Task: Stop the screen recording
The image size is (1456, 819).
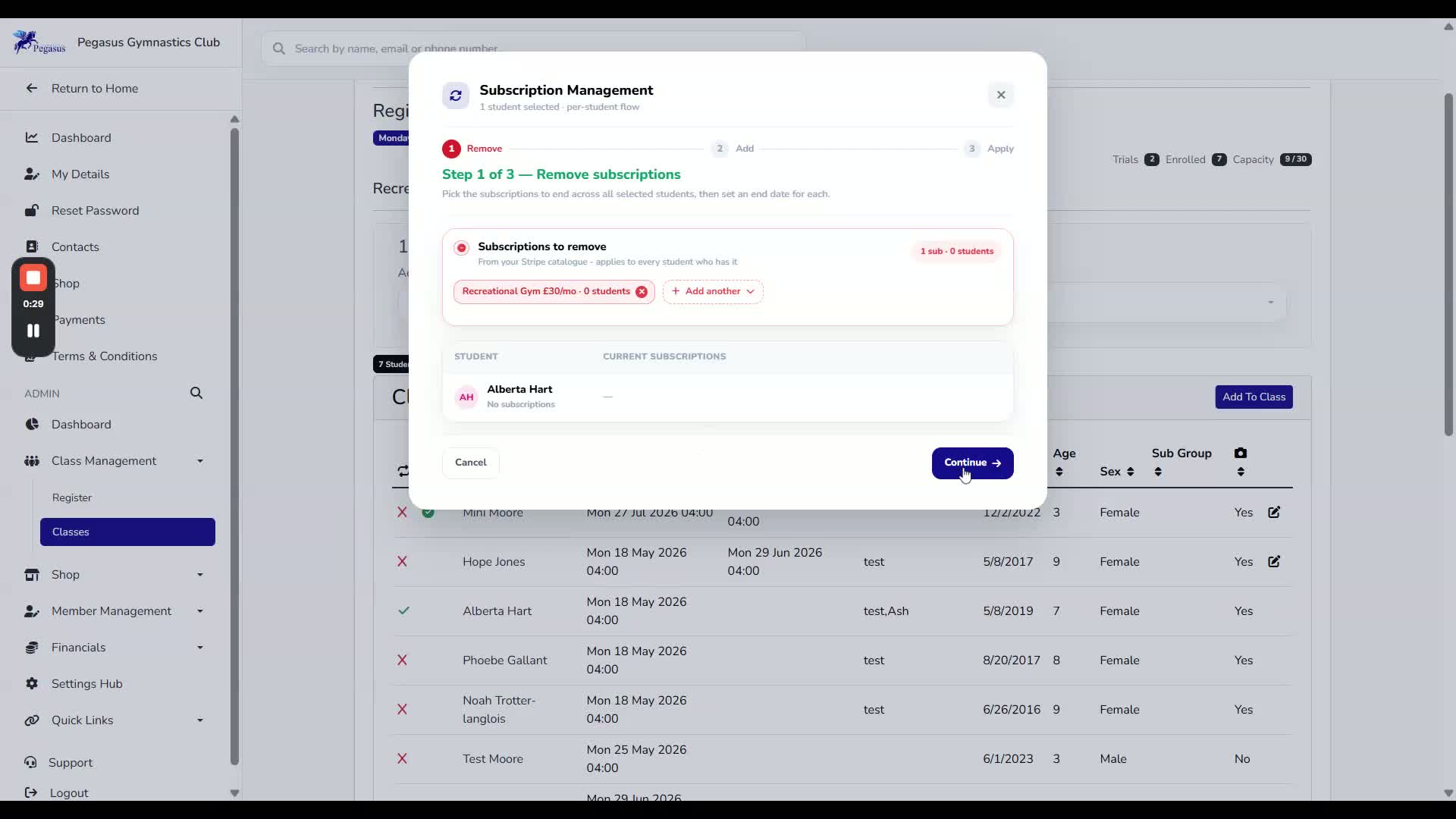Action: coord(33,278)
